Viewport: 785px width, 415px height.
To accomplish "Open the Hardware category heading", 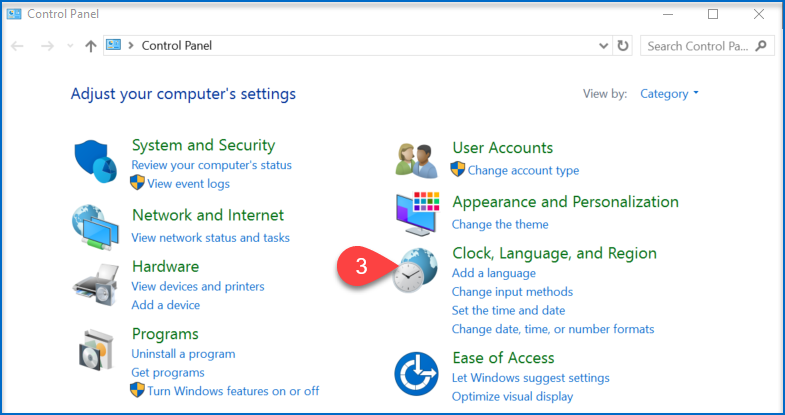I will [165, 266].
